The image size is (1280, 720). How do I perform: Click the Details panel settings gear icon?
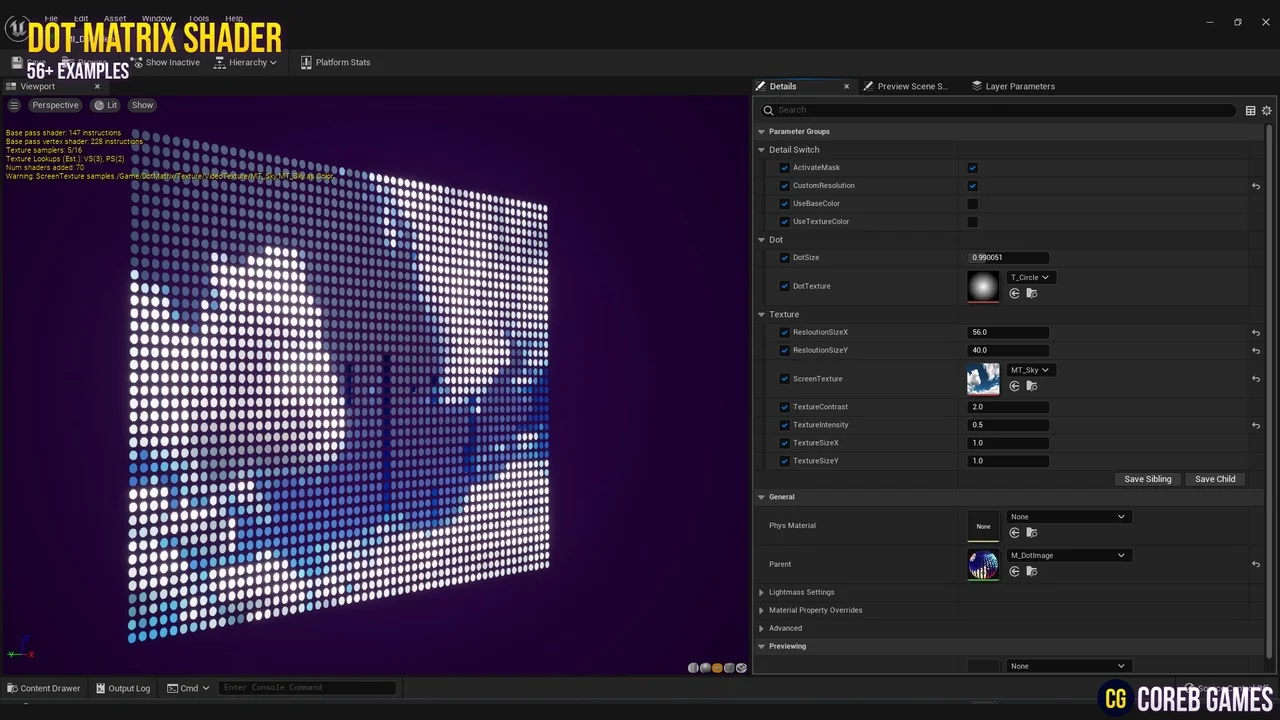1266,110
